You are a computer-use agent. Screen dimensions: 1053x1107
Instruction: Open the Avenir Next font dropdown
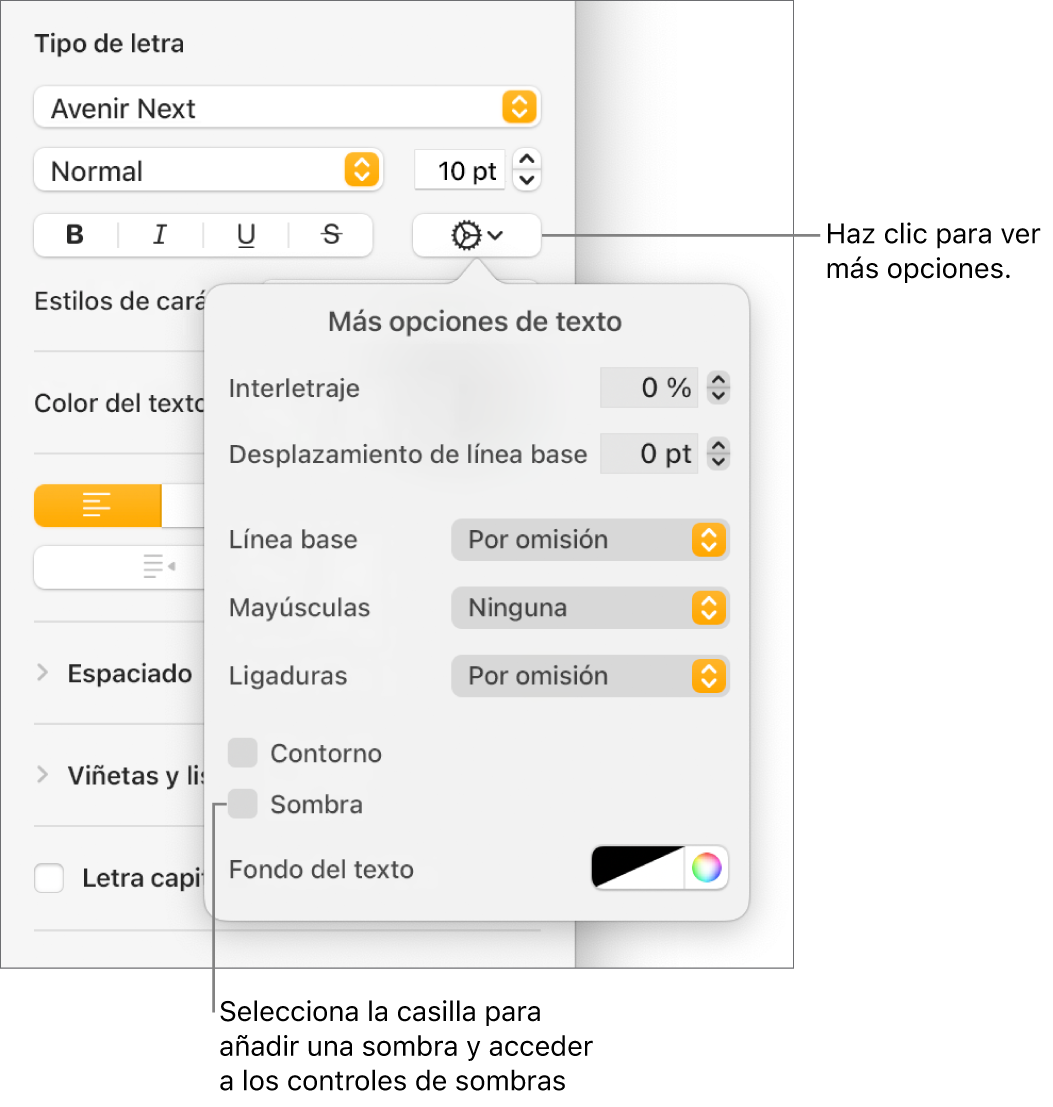(287, 107)
